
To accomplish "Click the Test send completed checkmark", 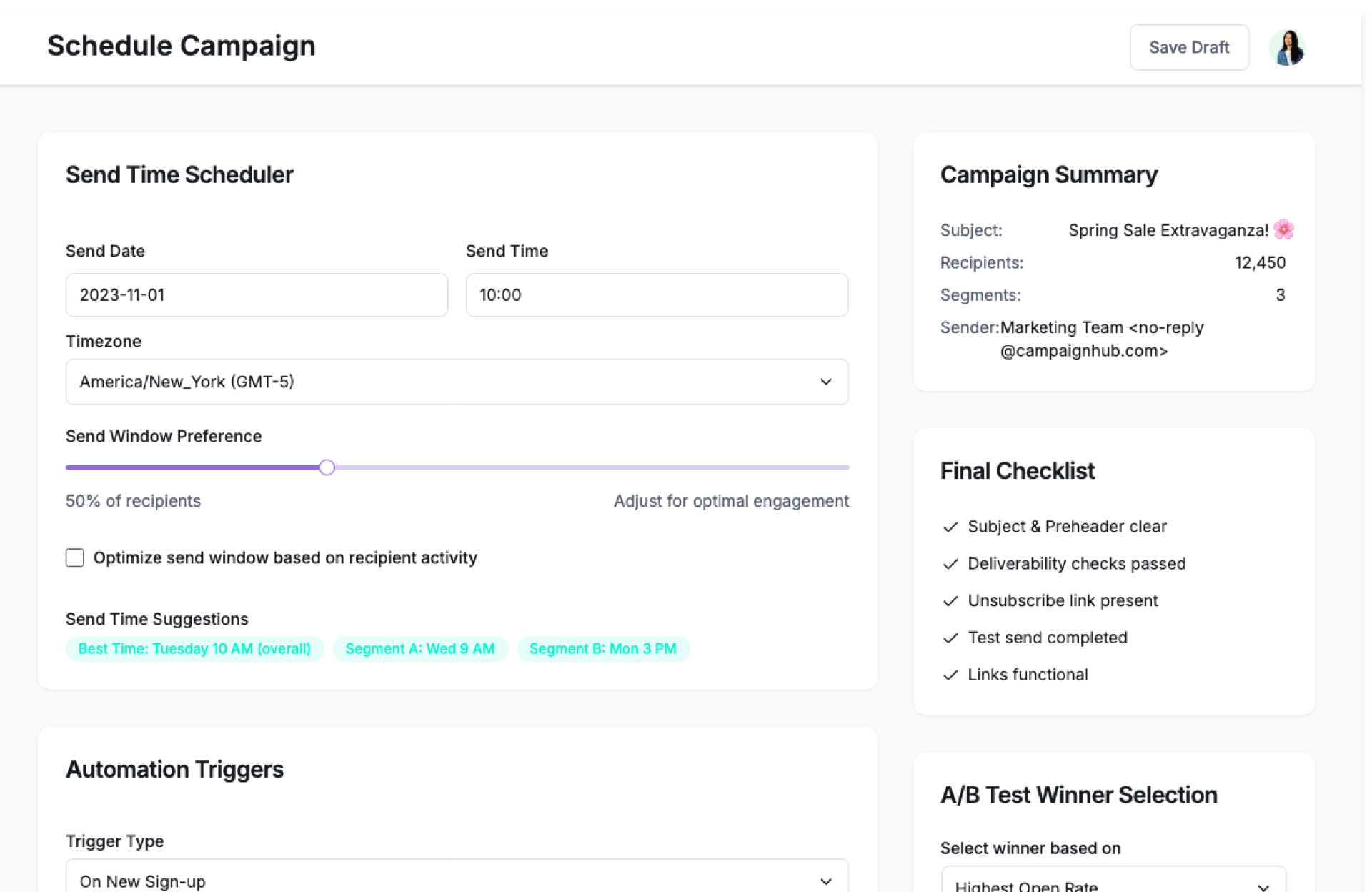I will point(950,638).
